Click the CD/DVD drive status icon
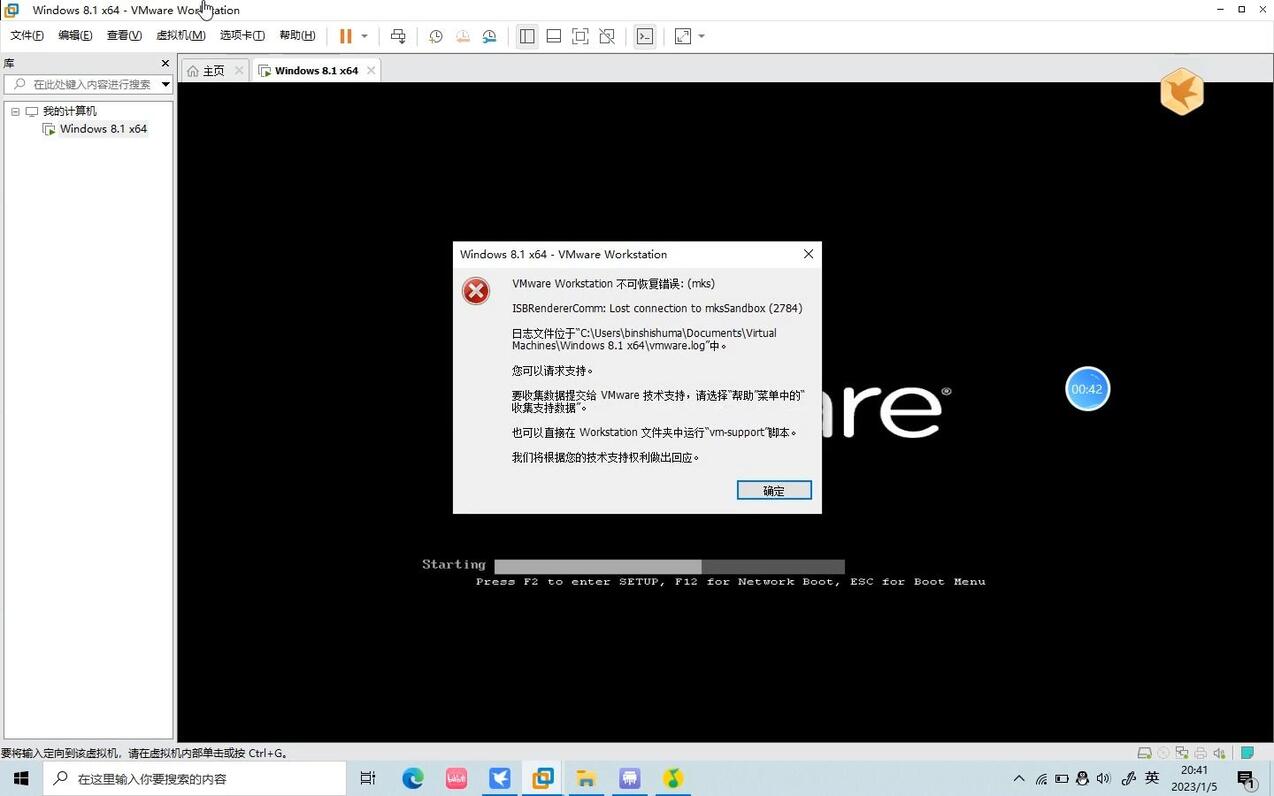Image resolution: width=1274 pixels, height=796 pixels. [x=1163, y=753]
